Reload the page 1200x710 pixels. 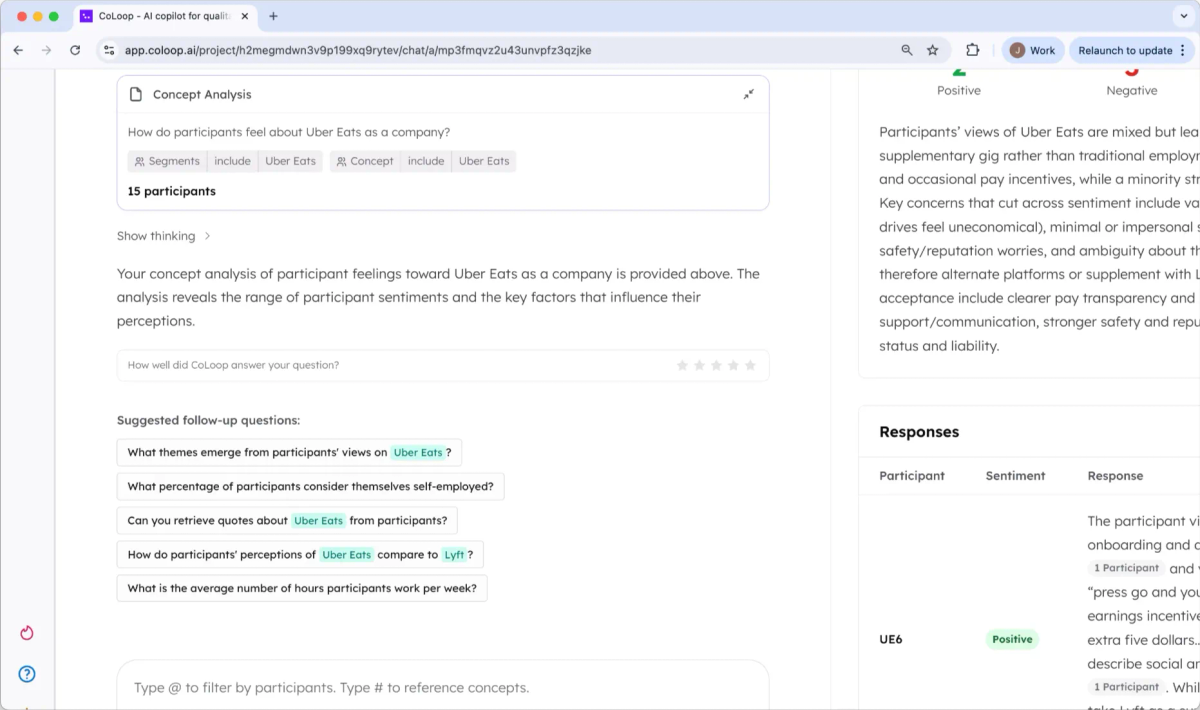point(75,50)
